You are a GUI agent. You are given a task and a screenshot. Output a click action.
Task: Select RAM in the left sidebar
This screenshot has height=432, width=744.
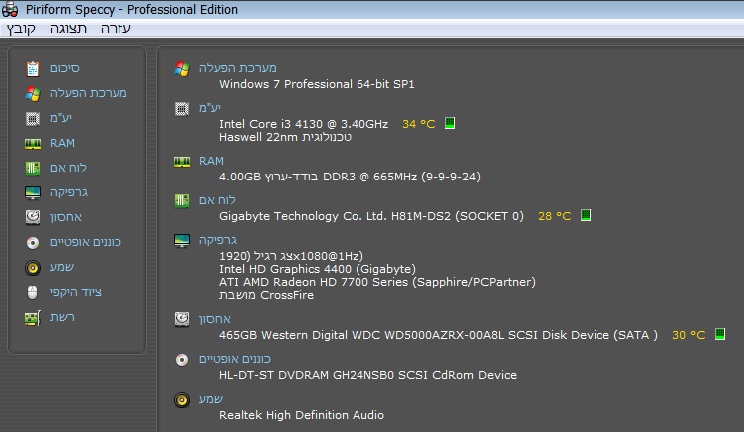[x=62, y=143]
